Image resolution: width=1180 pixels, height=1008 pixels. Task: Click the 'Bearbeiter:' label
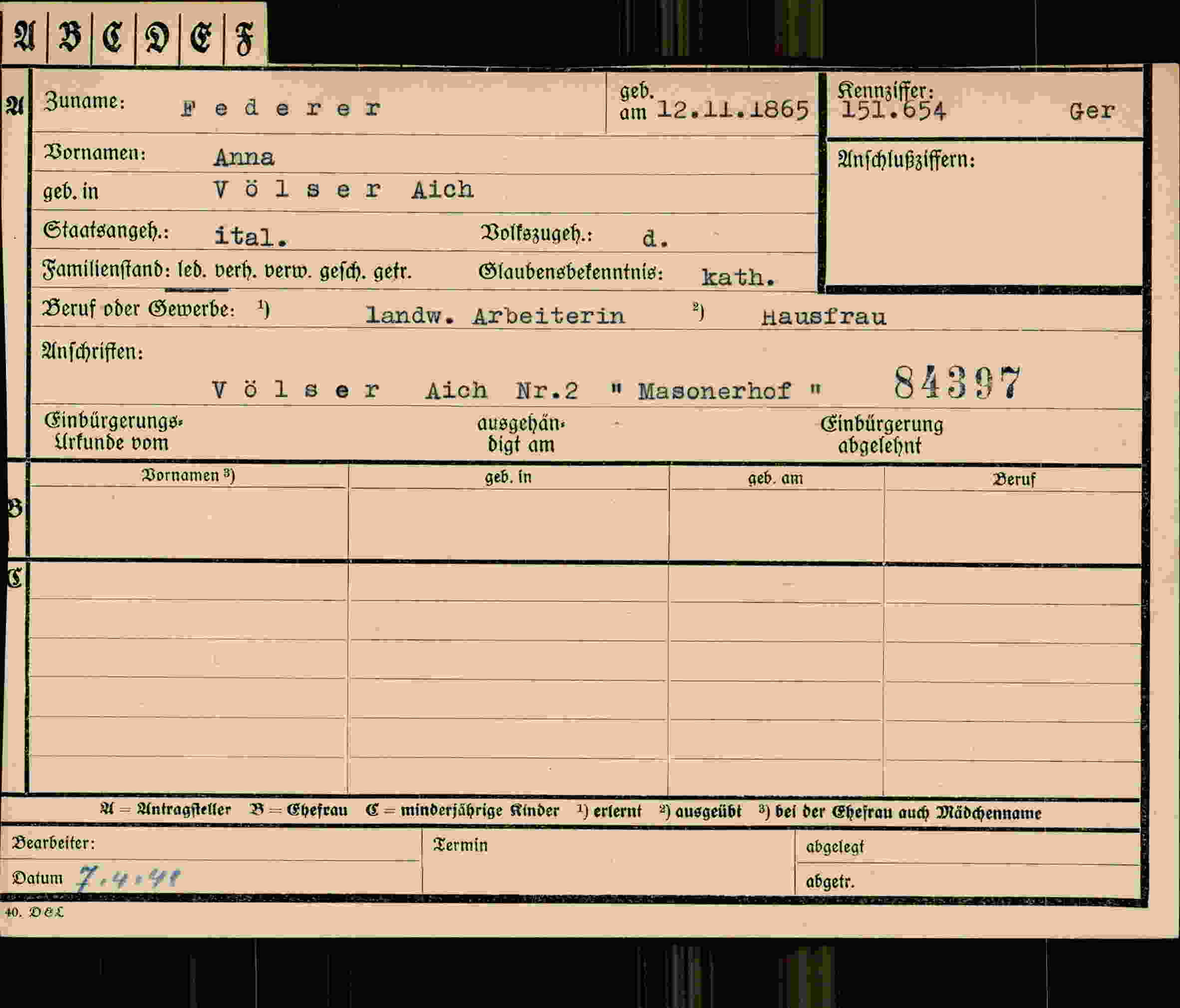(53, 843)
